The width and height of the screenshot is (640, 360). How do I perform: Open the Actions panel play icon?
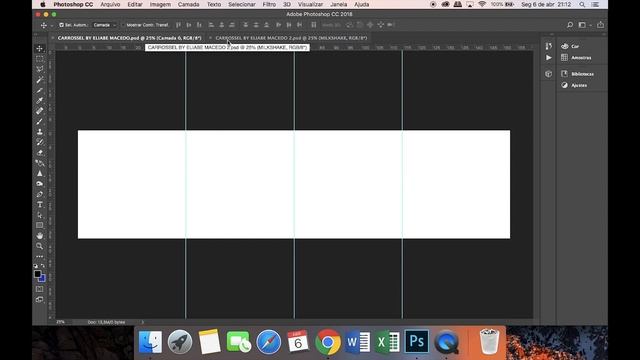coord(549,58)
